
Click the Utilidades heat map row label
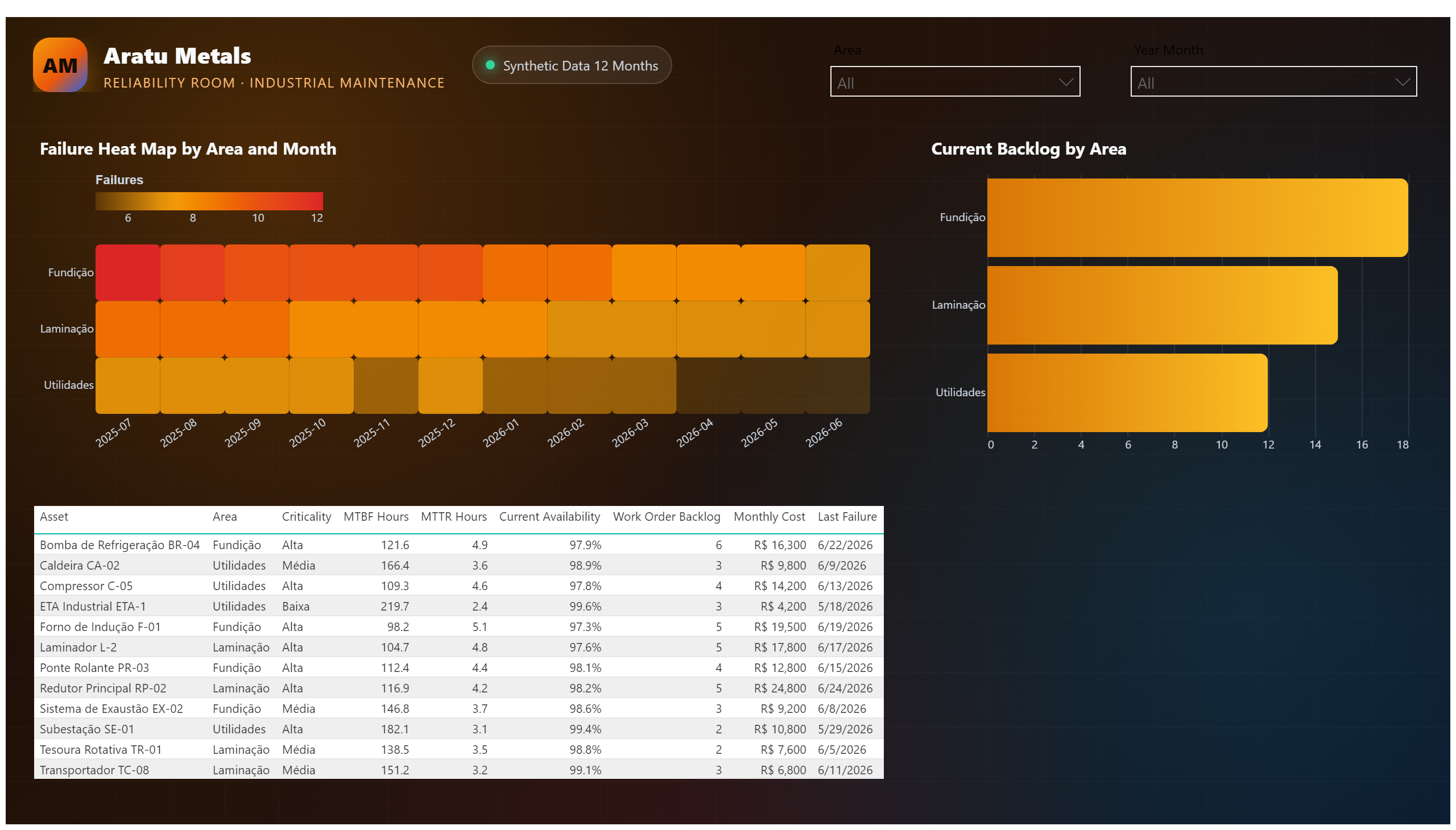point(68,385)
